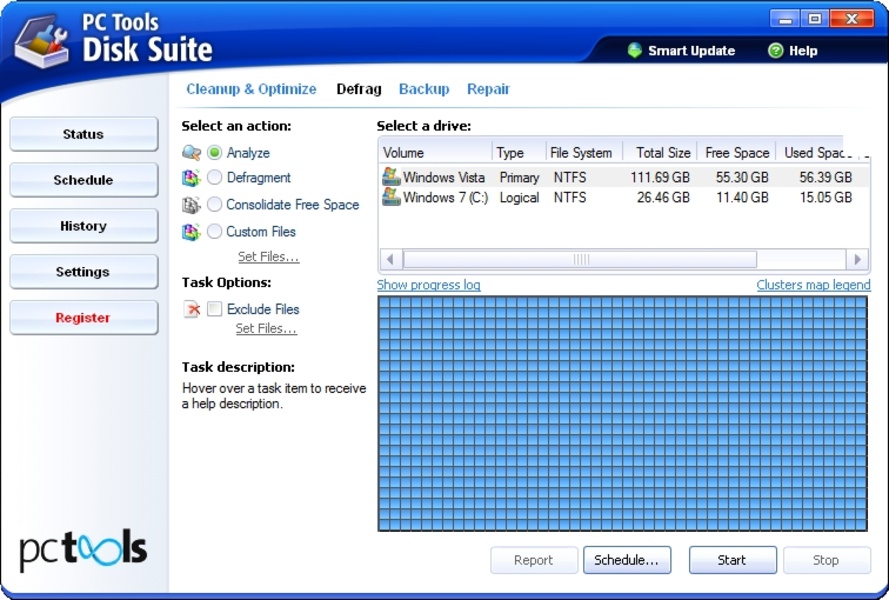Click the Exclude Files red X icon

[191, 310]
